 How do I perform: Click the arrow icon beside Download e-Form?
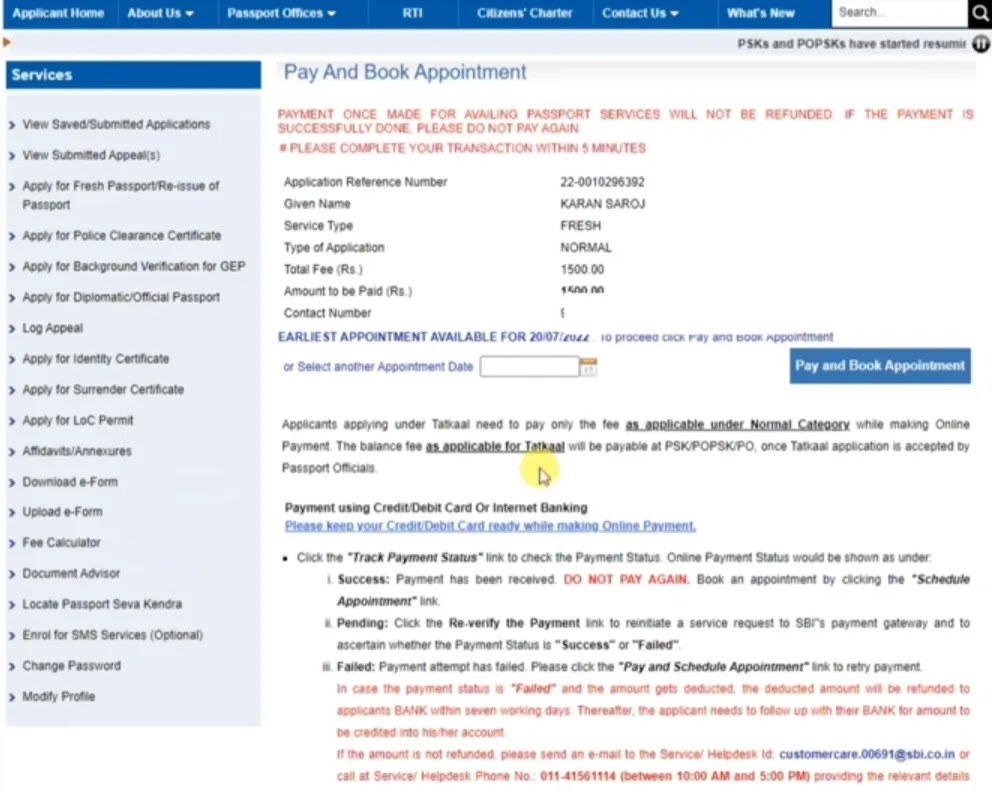(12, 481)
